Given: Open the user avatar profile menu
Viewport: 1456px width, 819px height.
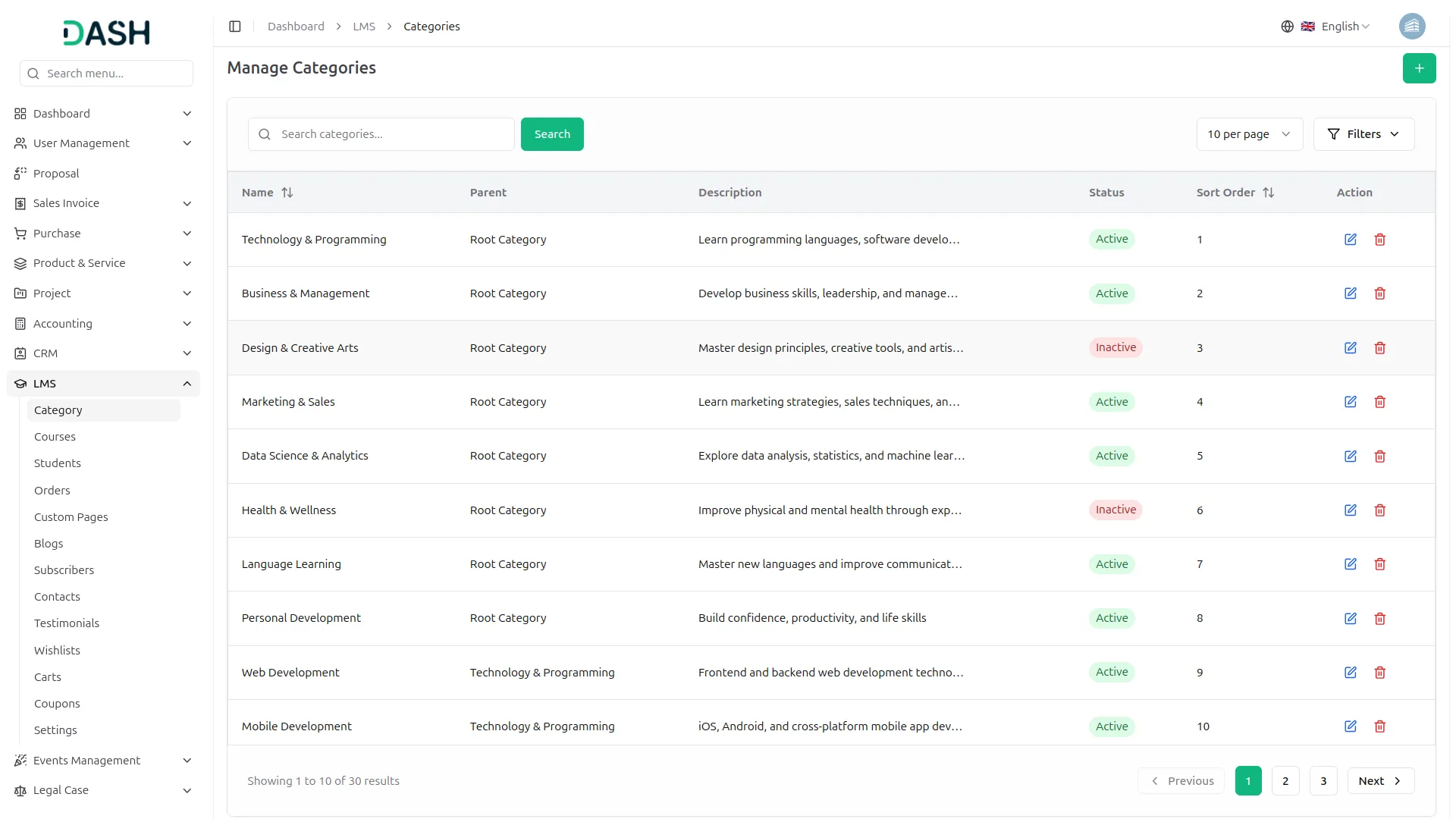Looking at the screenshot, I should pos(1411,27).
